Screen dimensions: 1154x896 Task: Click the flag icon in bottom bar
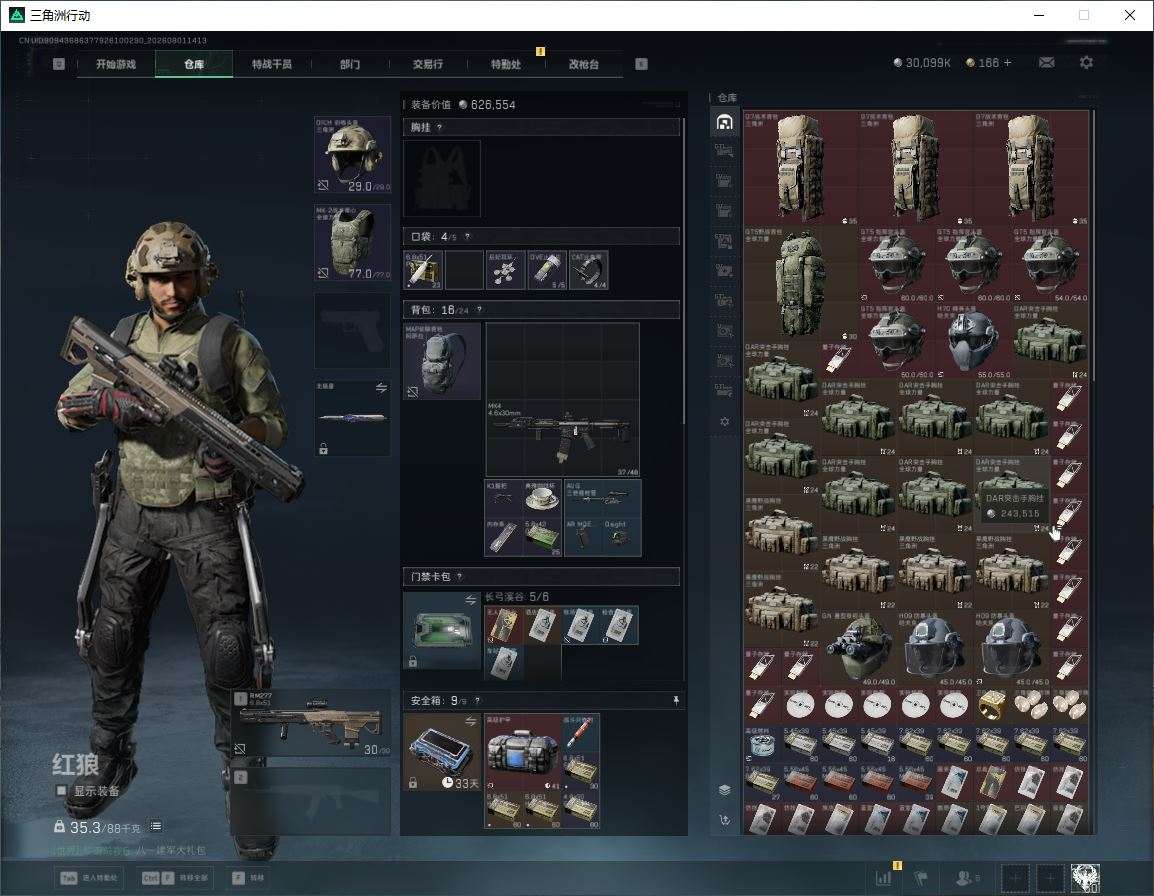click(920, 878)
